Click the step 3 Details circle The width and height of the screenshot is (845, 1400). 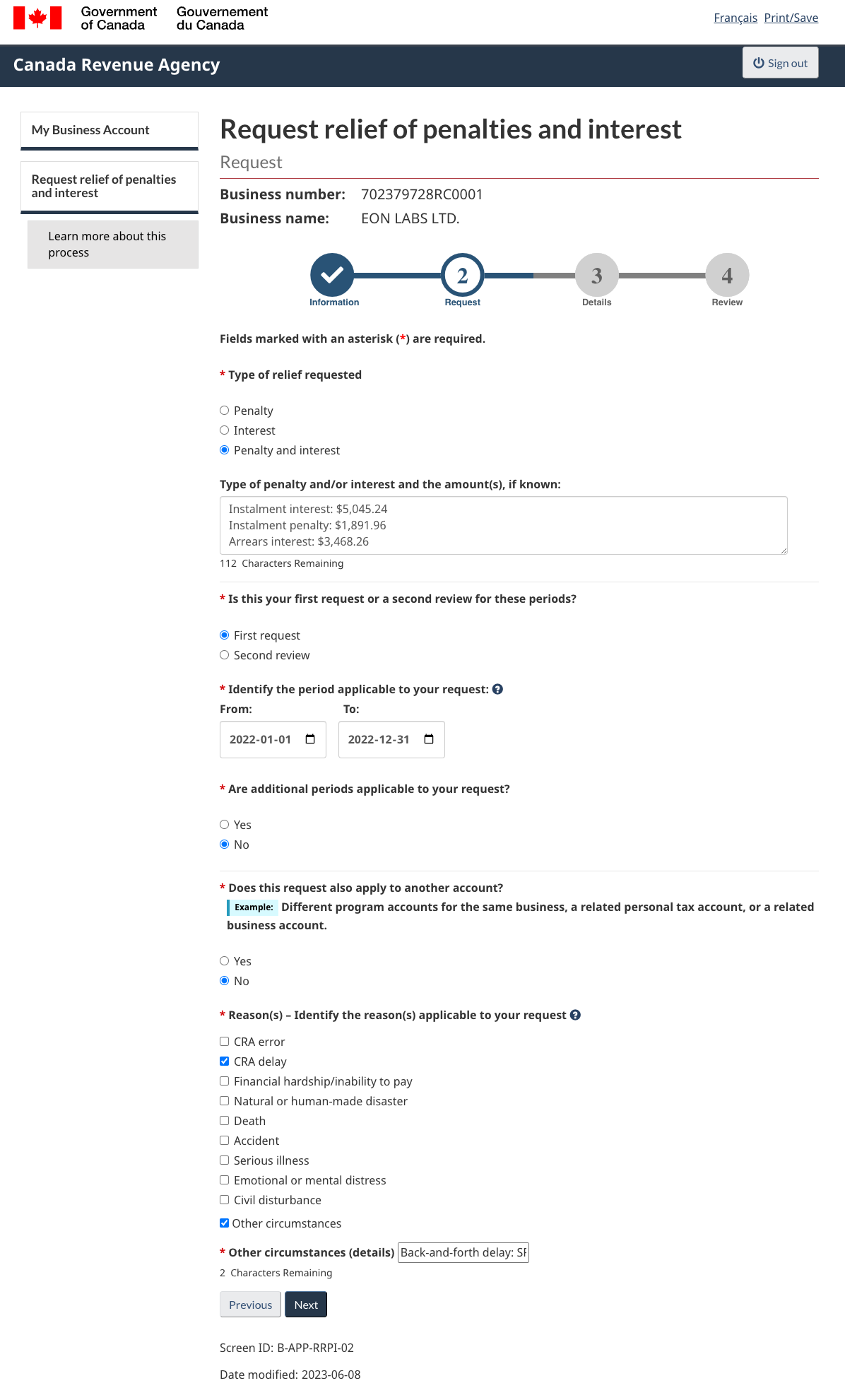click(596, 275)
